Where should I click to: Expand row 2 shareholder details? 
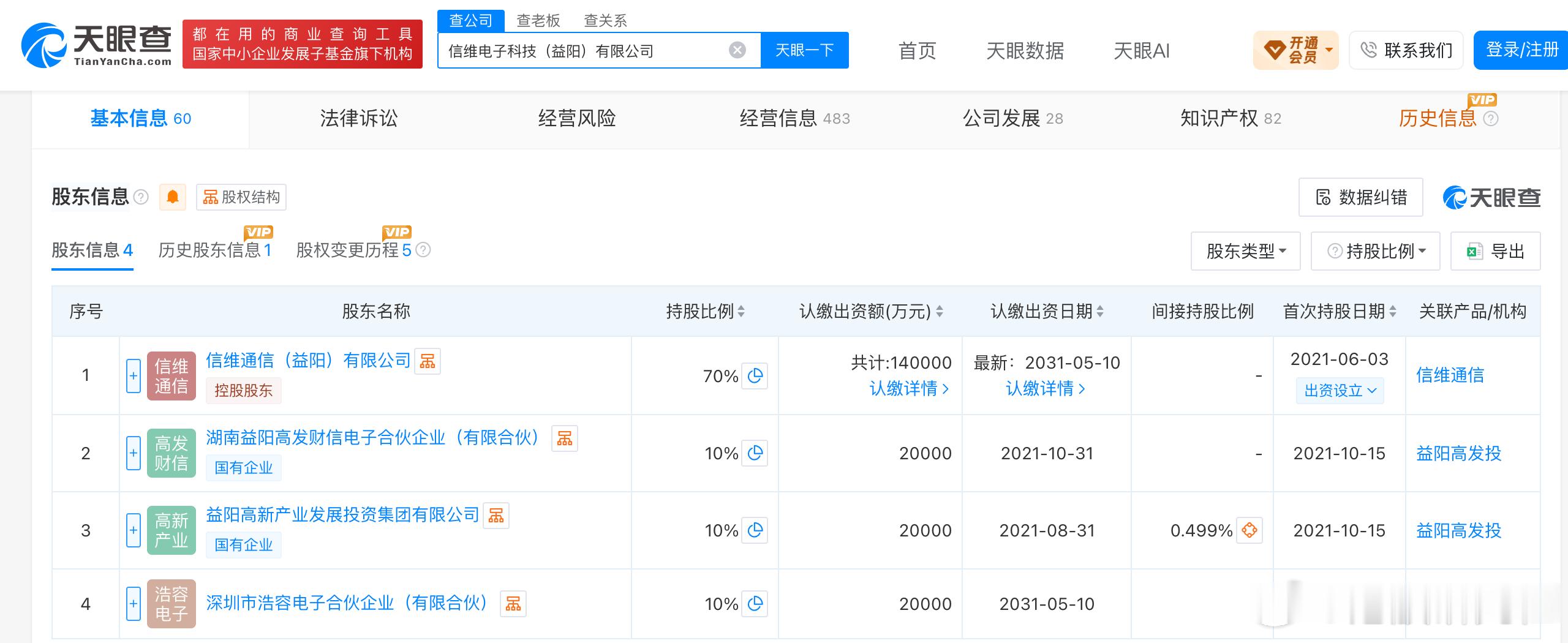[x=134, y=453]
